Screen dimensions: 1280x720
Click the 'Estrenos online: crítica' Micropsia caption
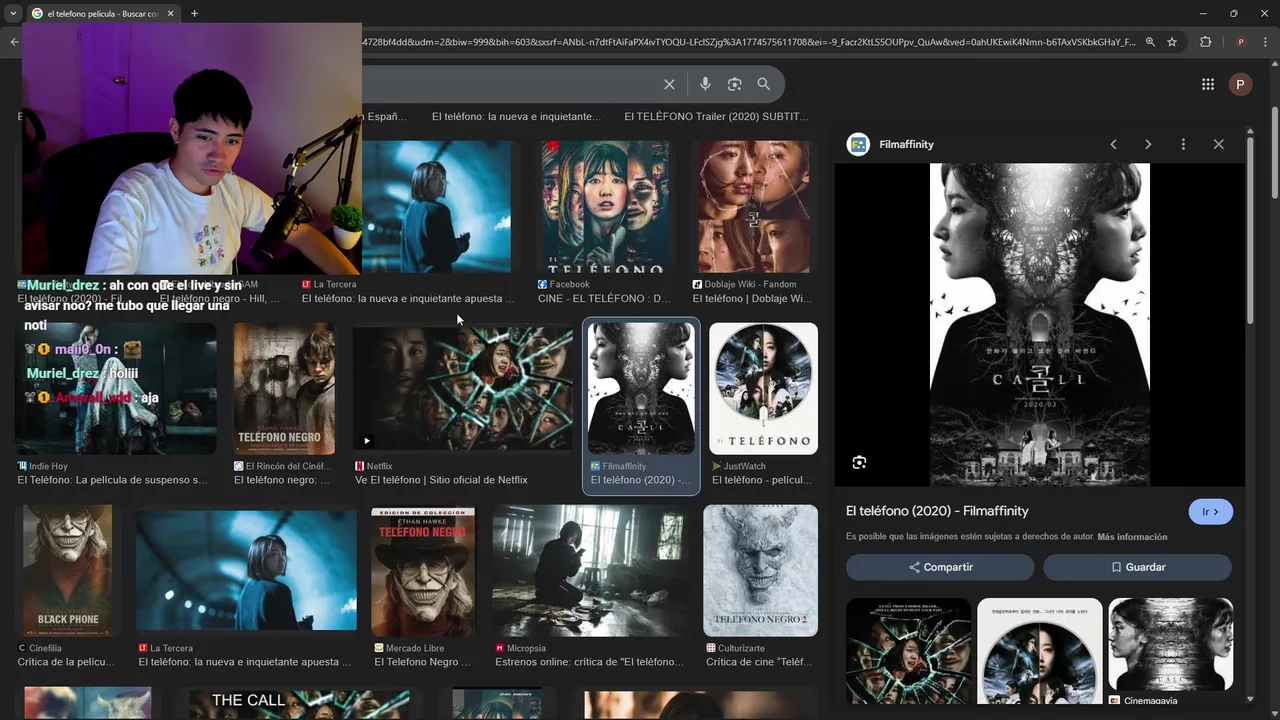(590, 662)
